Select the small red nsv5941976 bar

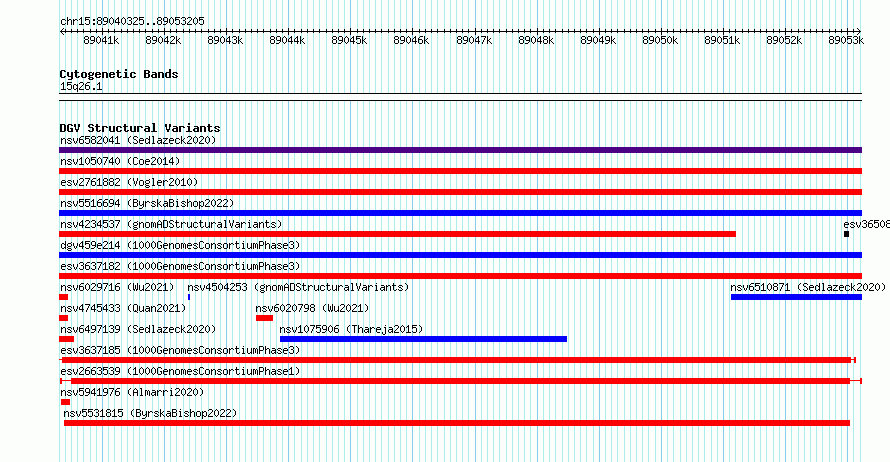pos(65,402)
